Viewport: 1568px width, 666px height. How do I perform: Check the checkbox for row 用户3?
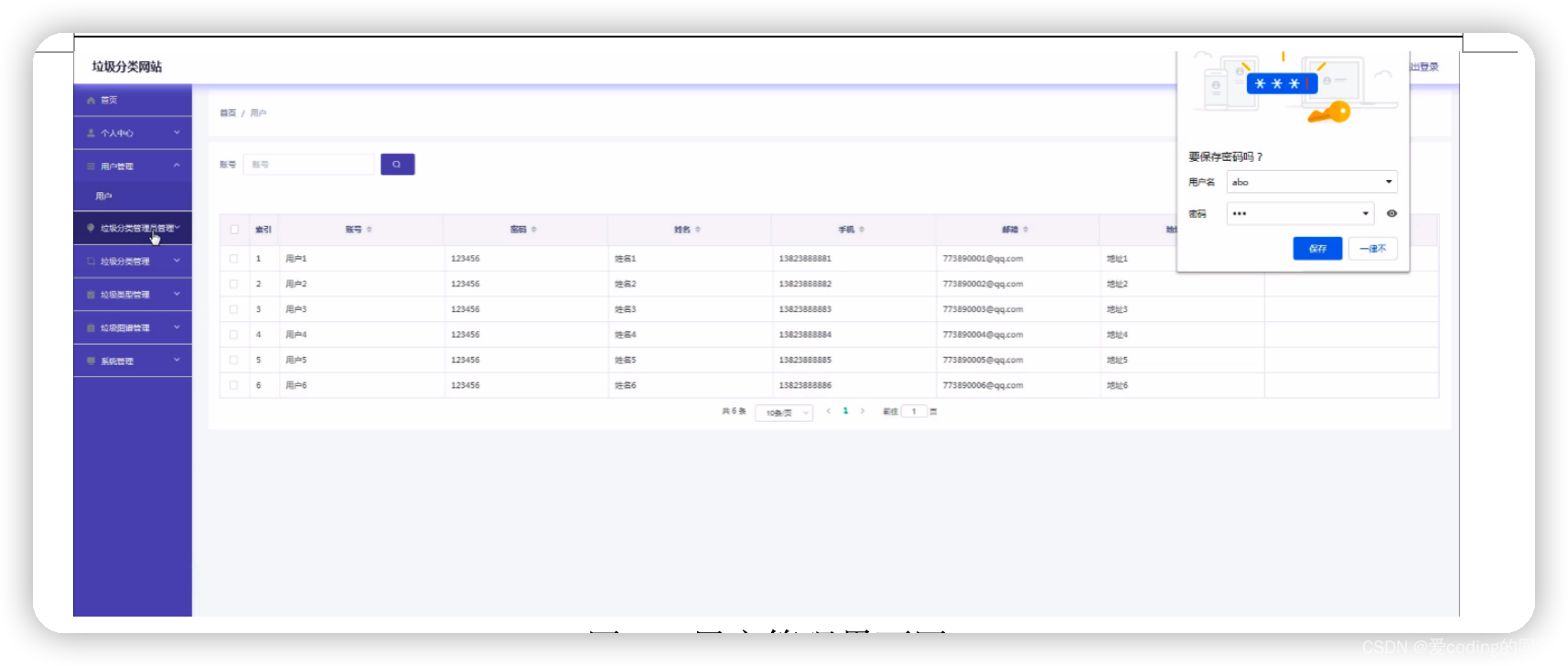pyautogui.click(x=234, y=309)
